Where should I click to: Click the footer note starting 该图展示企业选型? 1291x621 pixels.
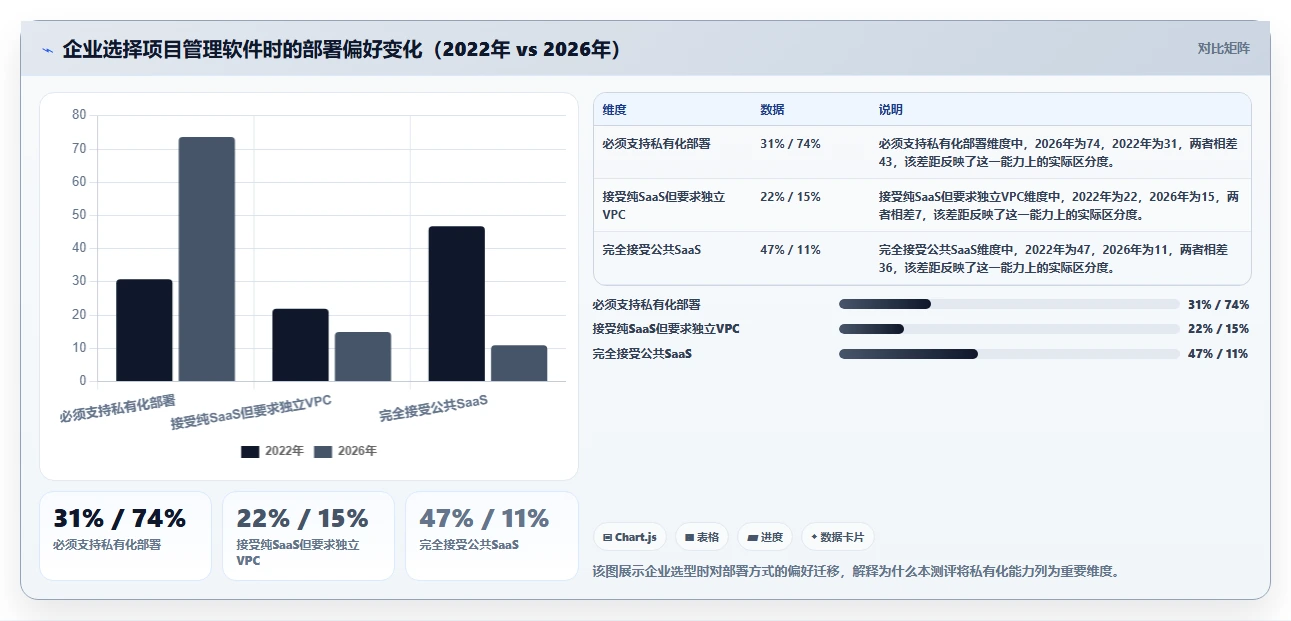pyautogui.click(x=856, y=572)
